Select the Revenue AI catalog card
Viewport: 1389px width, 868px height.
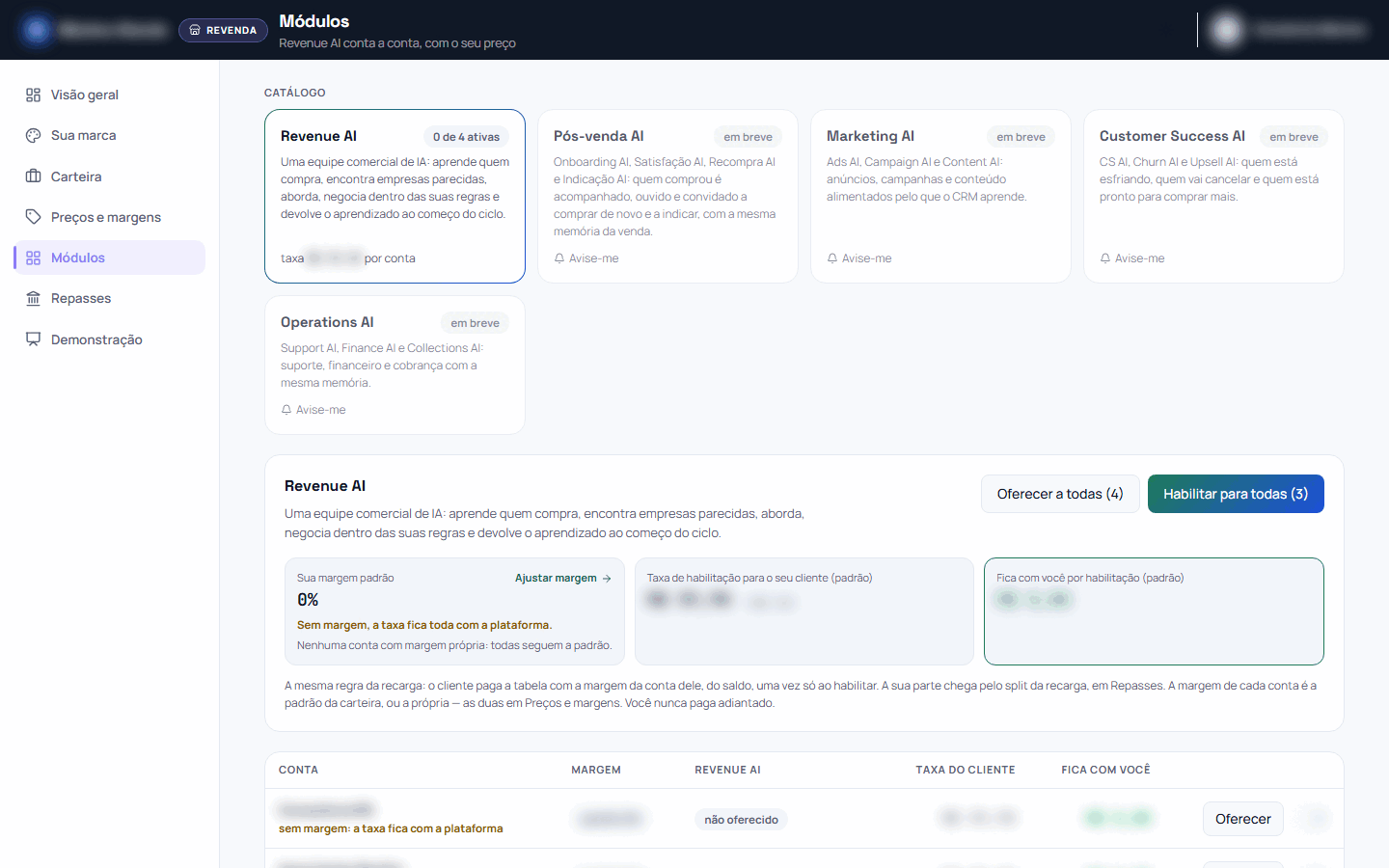pyautogui.click(x=395, y=196)
